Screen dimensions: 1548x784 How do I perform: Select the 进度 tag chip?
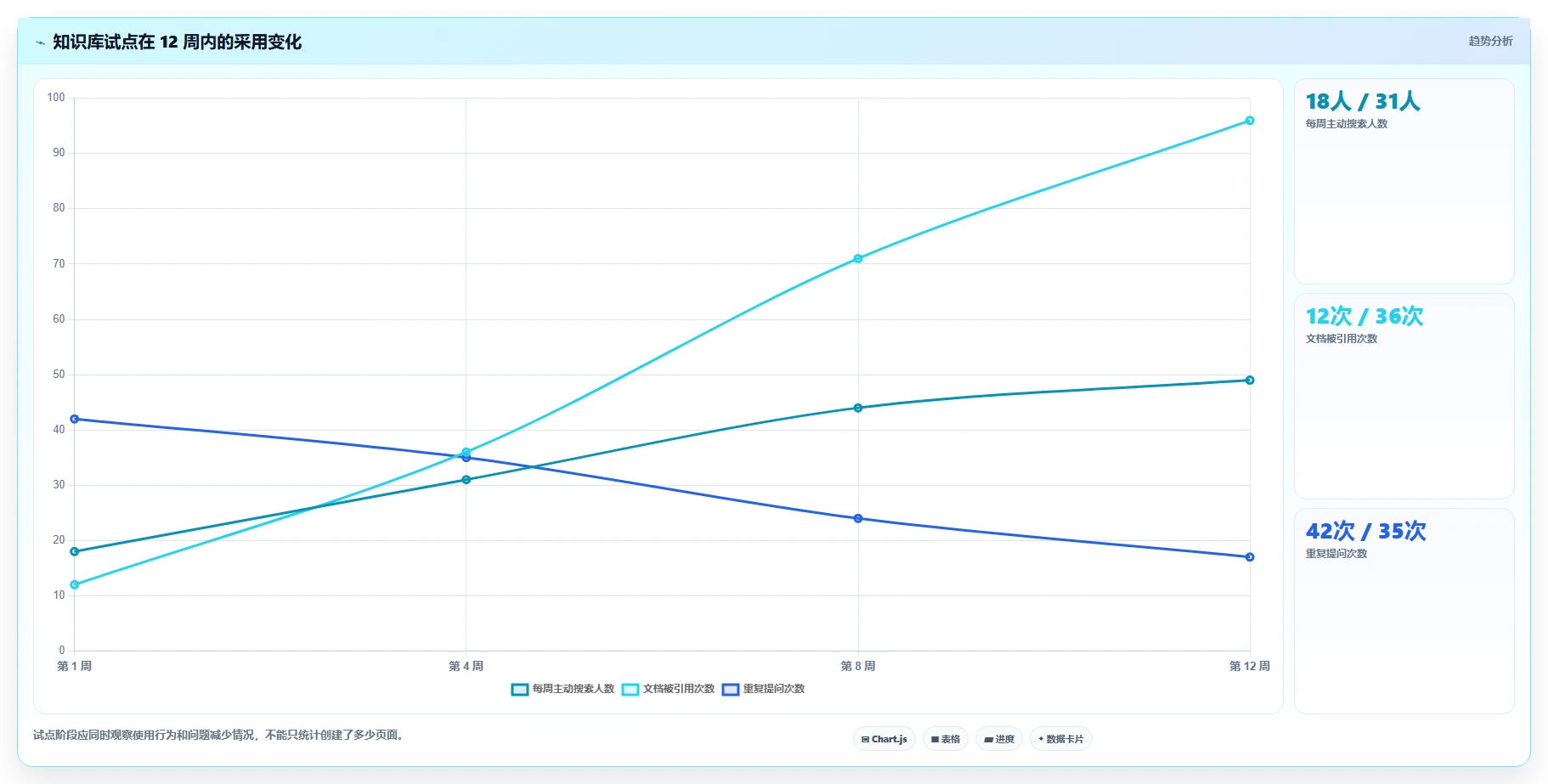tap(999, 739)
